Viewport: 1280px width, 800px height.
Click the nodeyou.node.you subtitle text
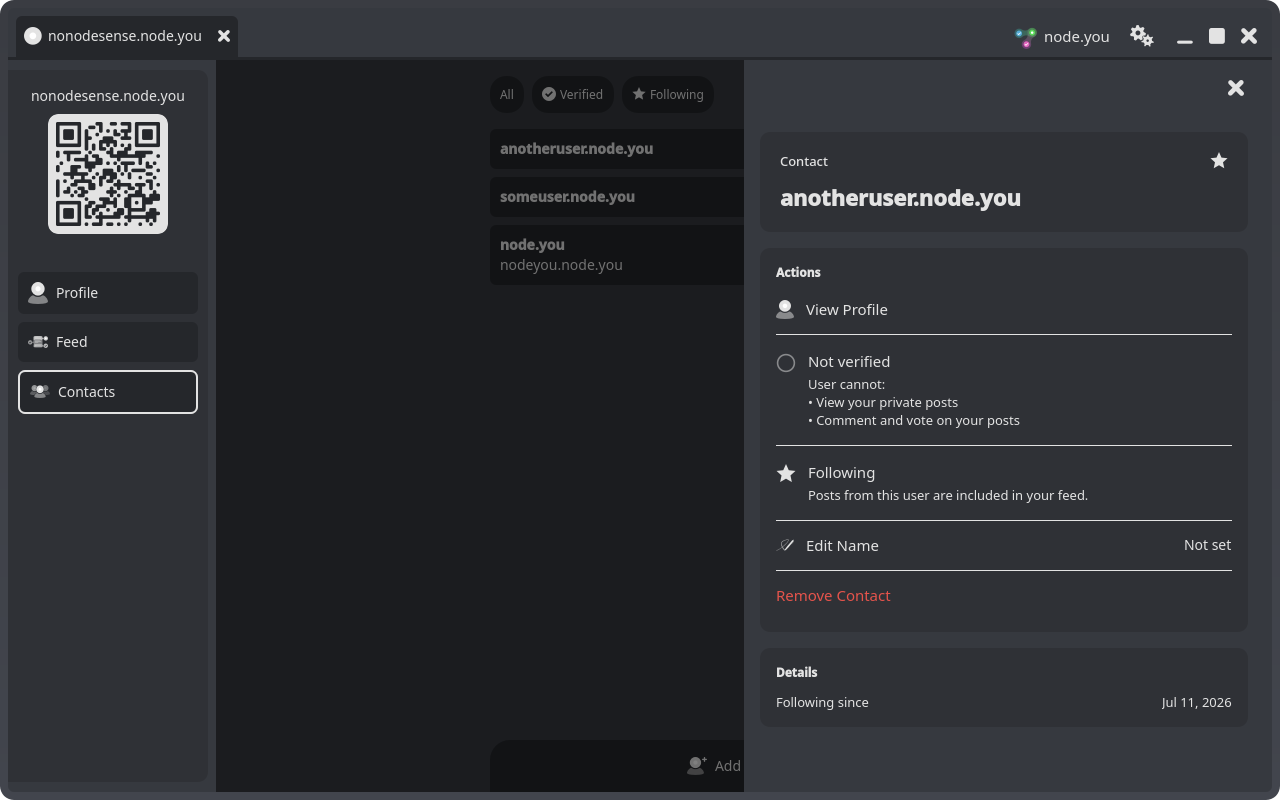[561, 266]
